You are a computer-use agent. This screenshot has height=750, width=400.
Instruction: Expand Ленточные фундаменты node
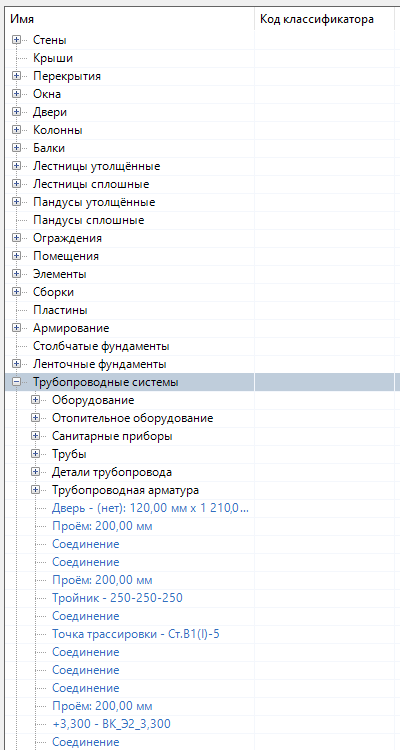click(x=17, y=364)
